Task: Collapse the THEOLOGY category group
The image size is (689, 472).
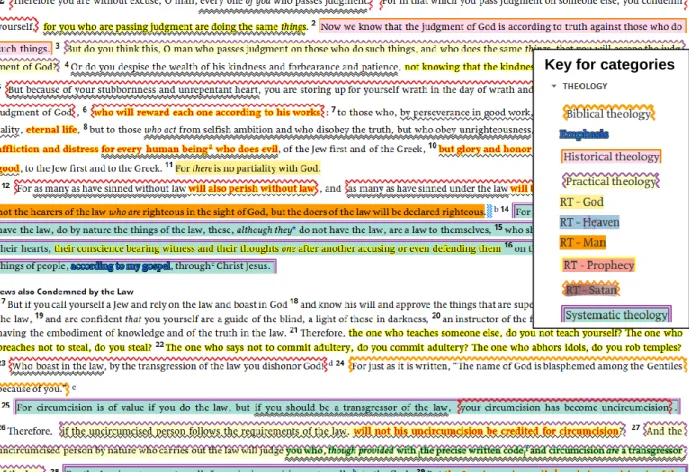Action: tap(554, 86)
